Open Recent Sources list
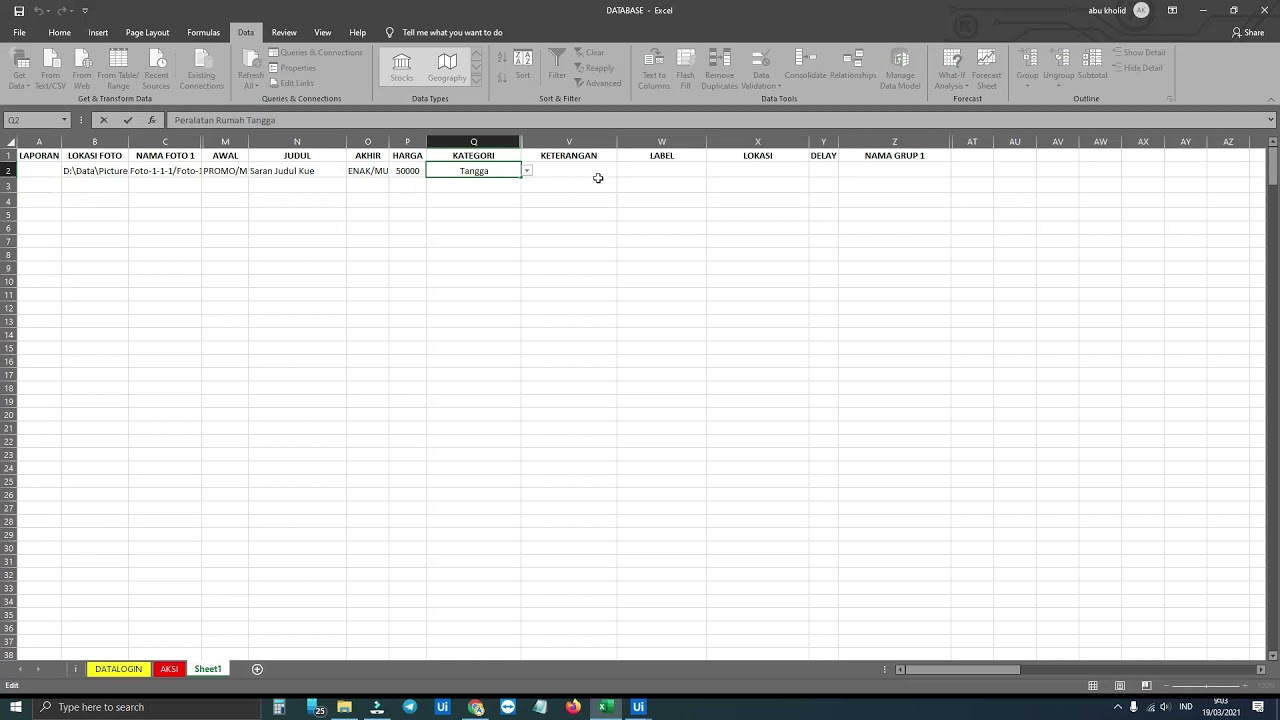The width and height of the screenshot is (1280, 720). 156,69
